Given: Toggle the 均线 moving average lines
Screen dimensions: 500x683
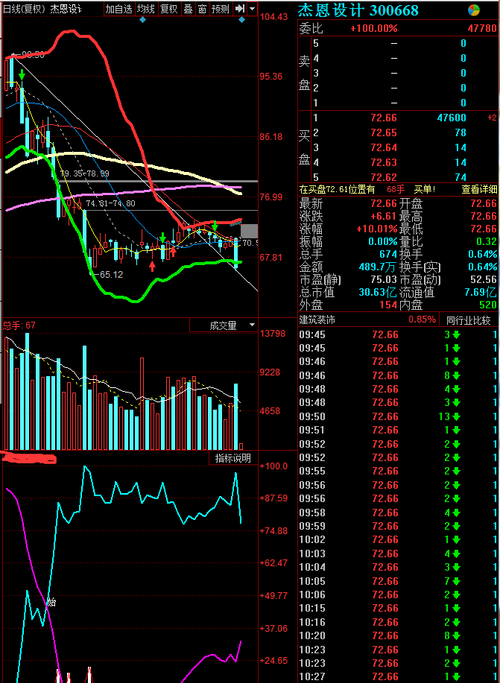Looking at the screenshot, I should tap(145, 8).
